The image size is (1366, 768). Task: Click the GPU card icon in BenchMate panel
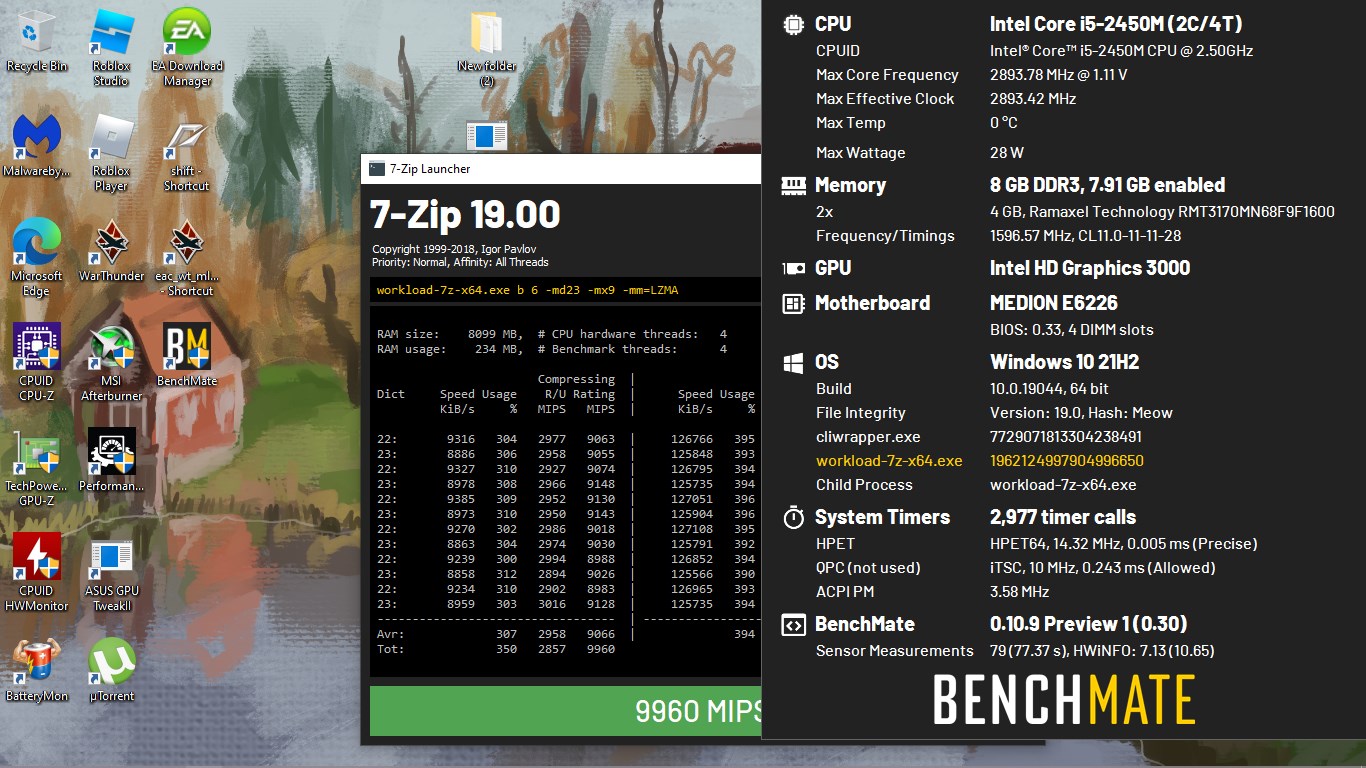tap(793, 268)
